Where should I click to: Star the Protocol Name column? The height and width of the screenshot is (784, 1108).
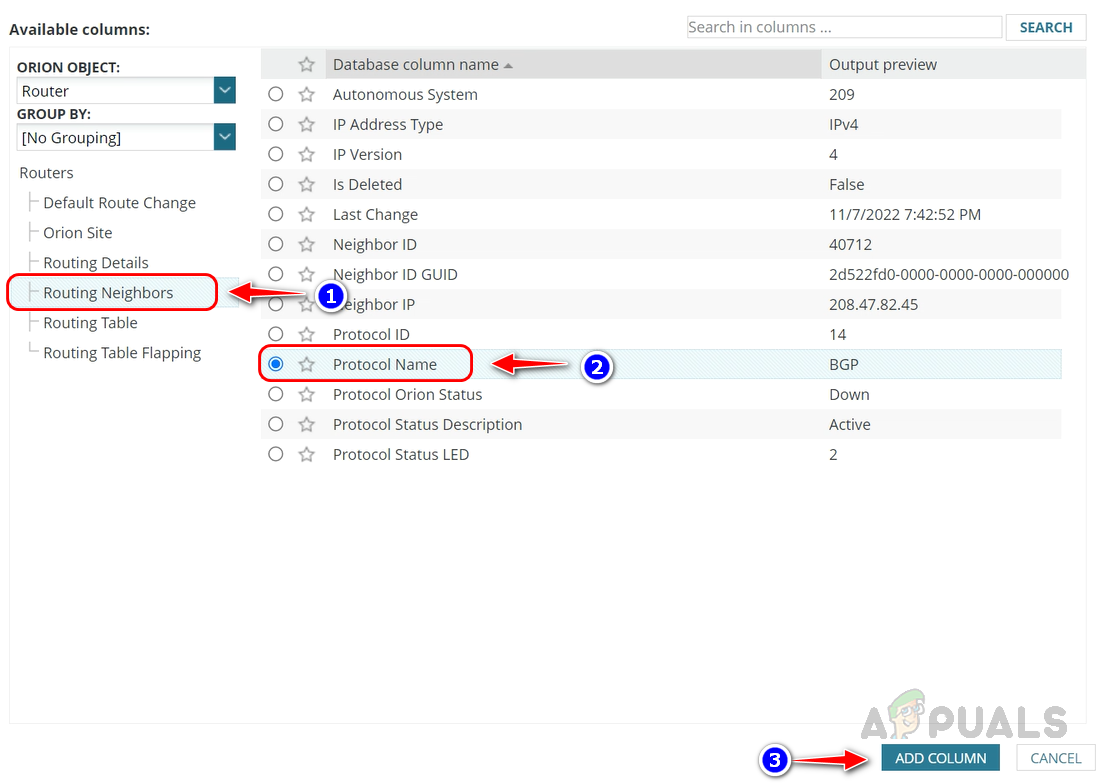tap(306, 364)
